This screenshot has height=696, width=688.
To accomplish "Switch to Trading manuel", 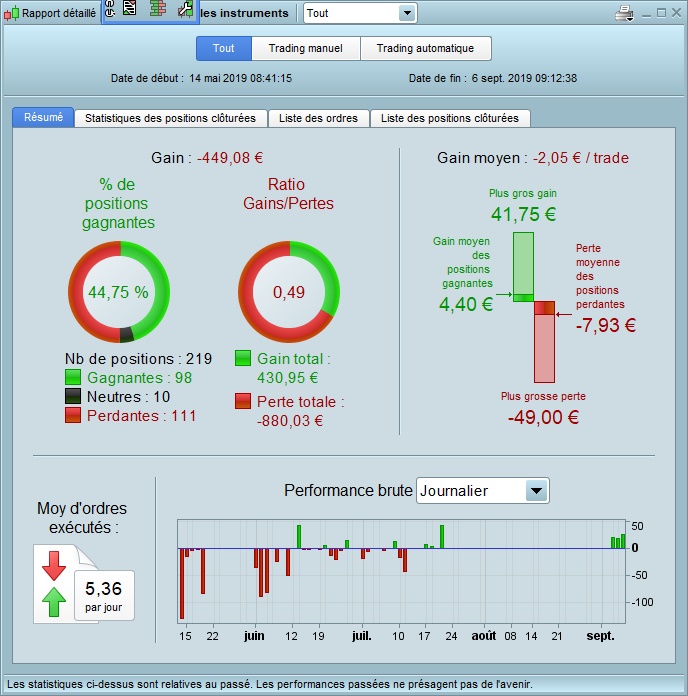I will (305, 48).
